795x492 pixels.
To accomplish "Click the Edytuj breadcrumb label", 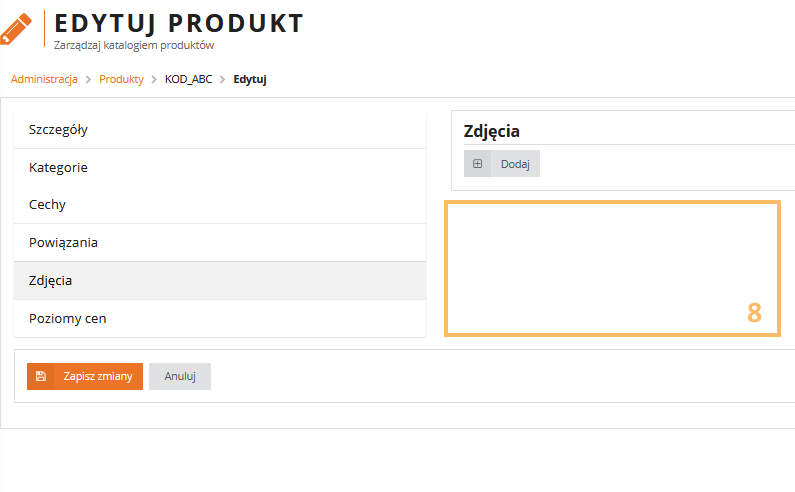I will [250, 79].
